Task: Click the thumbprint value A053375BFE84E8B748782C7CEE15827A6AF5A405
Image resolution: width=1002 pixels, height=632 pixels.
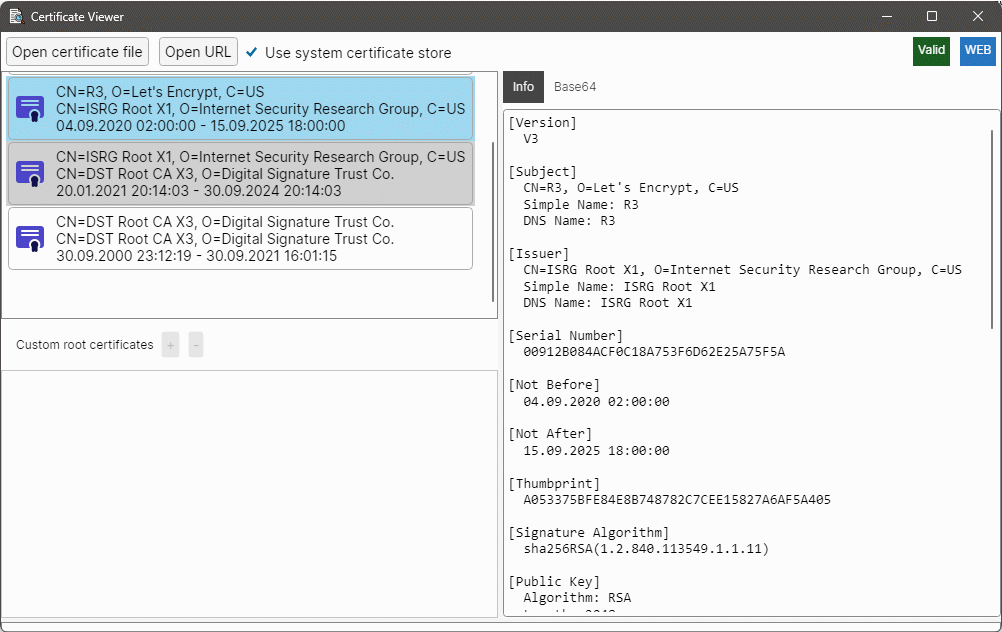Action: click(677, 500)
